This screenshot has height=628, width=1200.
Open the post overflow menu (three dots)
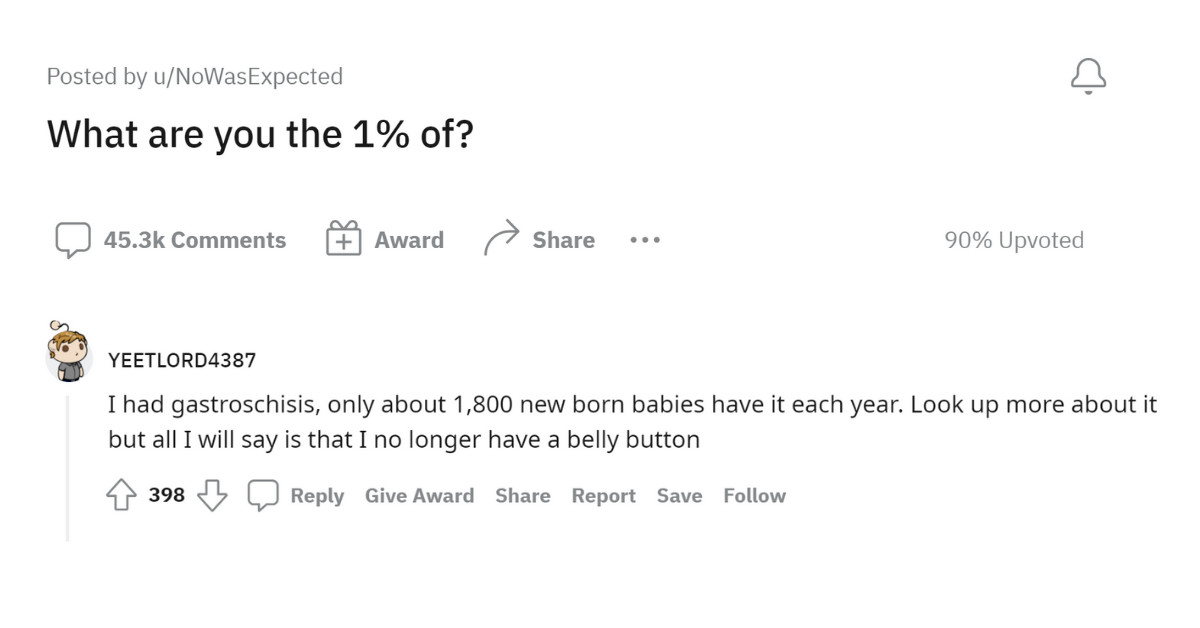[645, 239]
